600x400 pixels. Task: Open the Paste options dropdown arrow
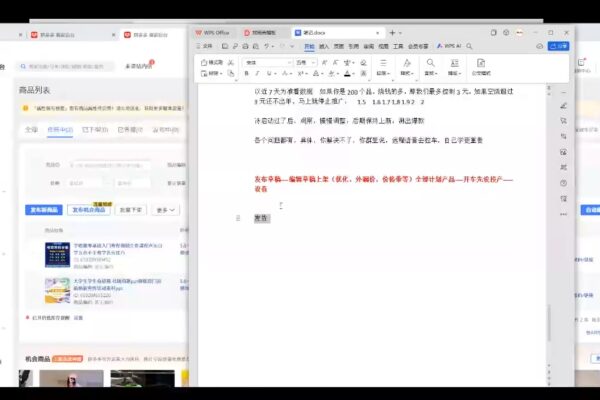tap(222, 73)
